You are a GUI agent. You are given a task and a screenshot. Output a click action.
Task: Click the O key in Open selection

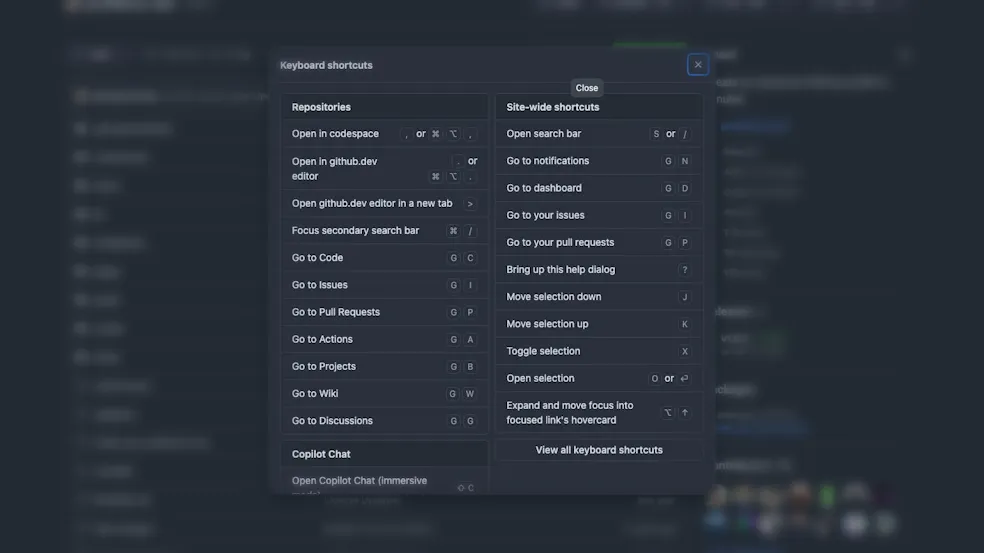coord(655,379)
